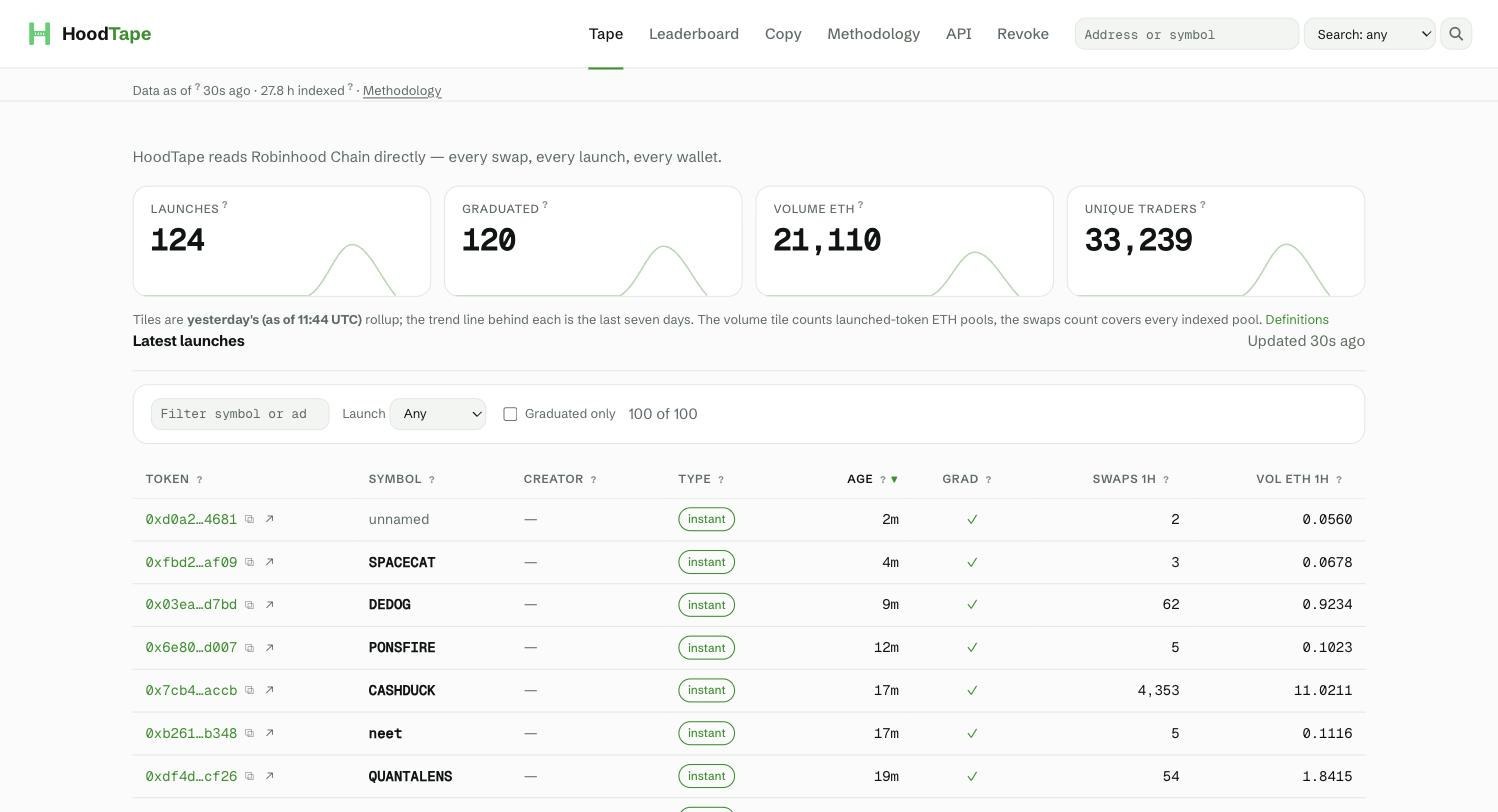Viewport: 1498px width, 812px height.
Task: Open 0xd0a2…4681 in external explorer
Action: [269, 519]
